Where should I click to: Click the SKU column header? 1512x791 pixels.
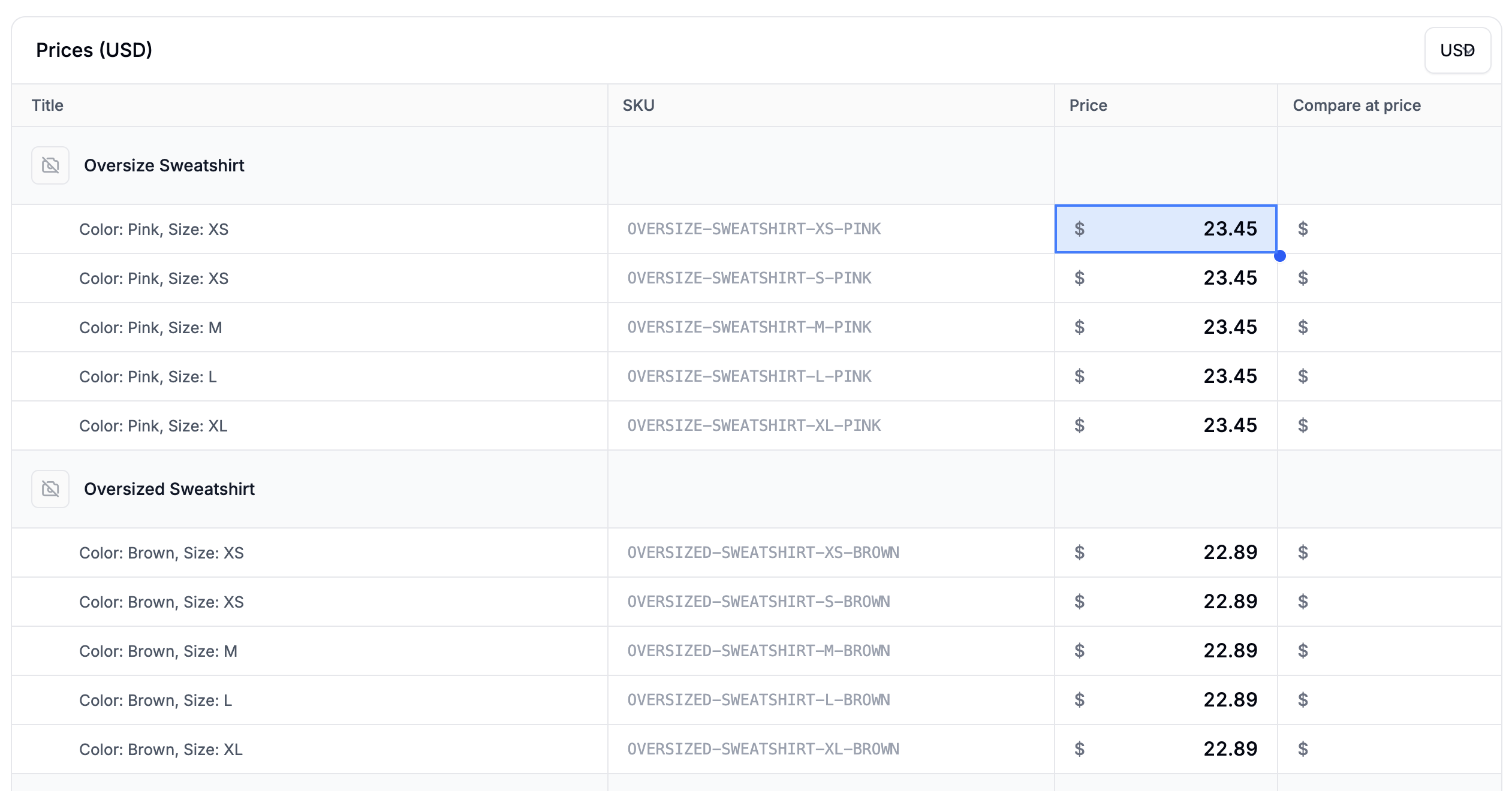[x=638, y=105]
